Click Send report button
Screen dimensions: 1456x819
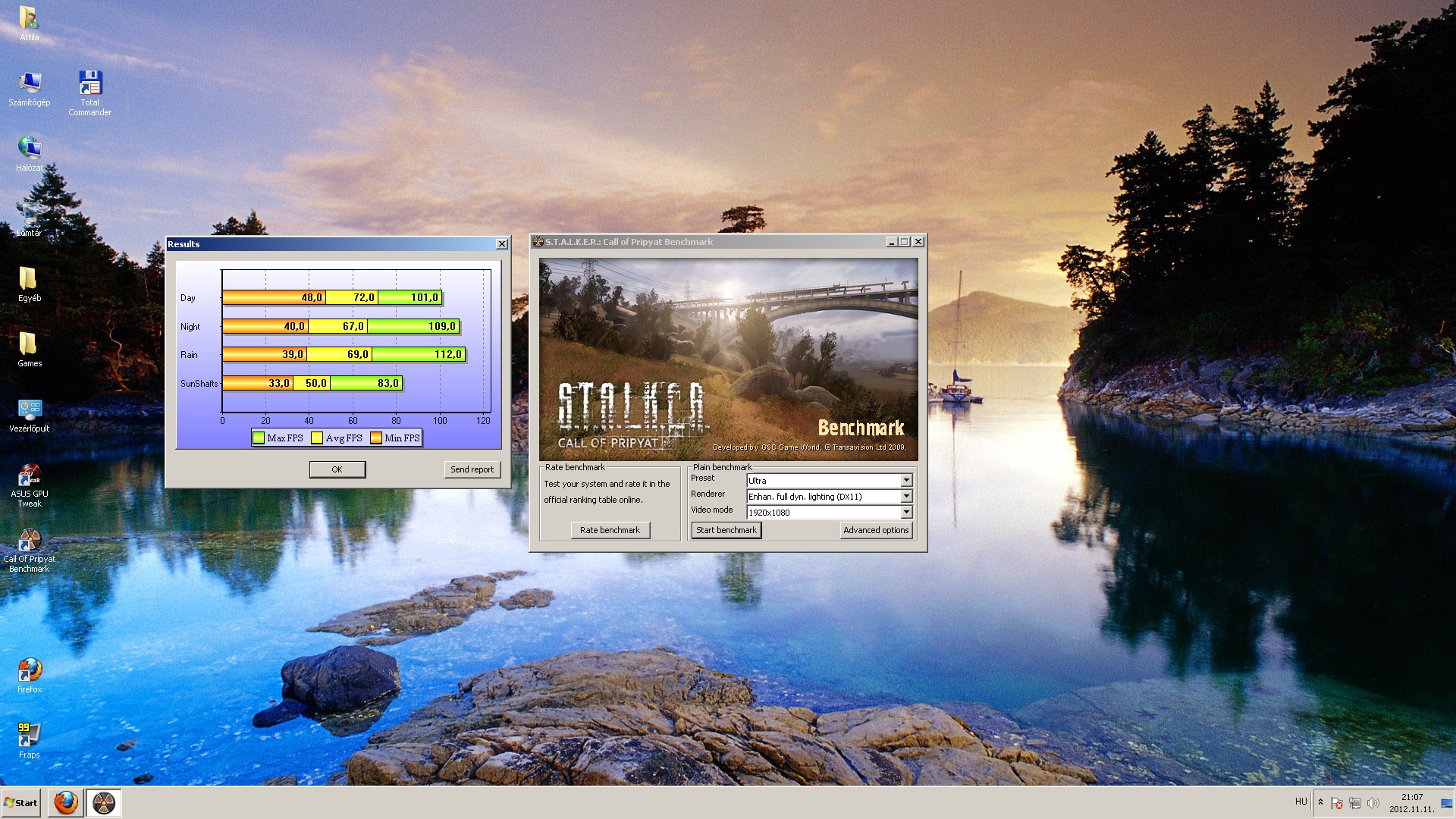pos(472,469)
